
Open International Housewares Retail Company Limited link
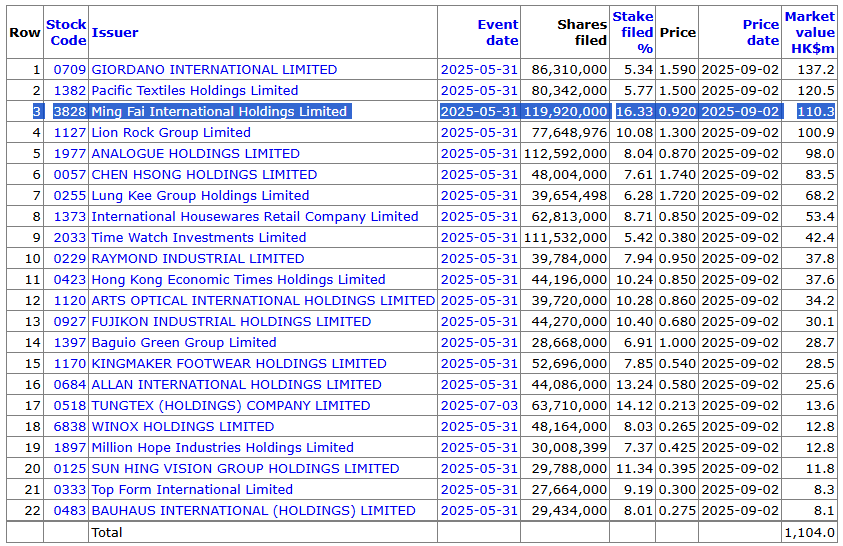click(x=255, y=216)
